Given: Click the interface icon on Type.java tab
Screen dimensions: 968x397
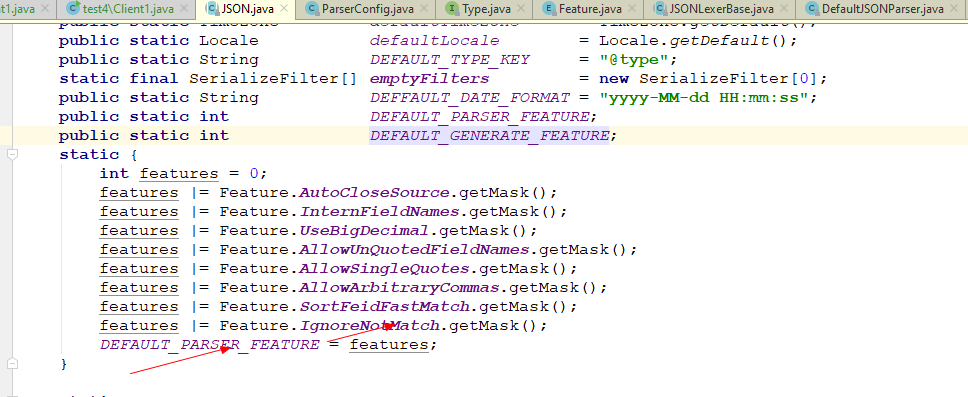Looking at the screenshot, I should coord(453,9).
